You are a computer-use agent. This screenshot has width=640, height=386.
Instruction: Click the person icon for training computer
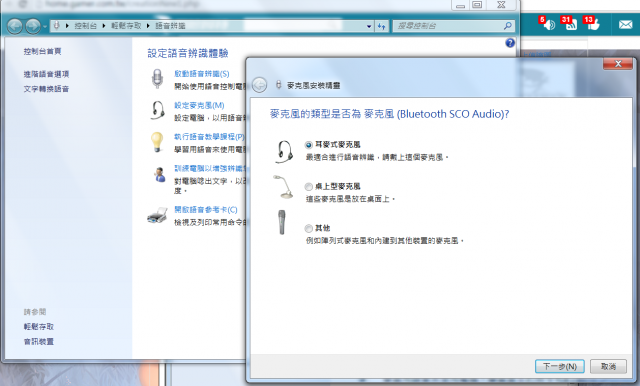point(159,174)
